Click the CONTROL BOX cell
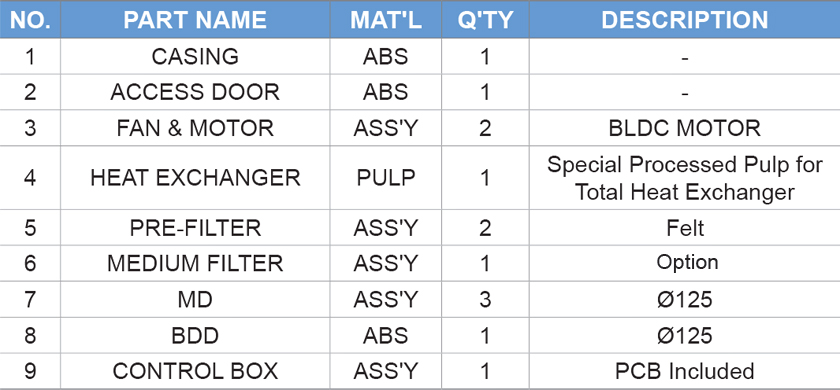 [x=195, y=371]
